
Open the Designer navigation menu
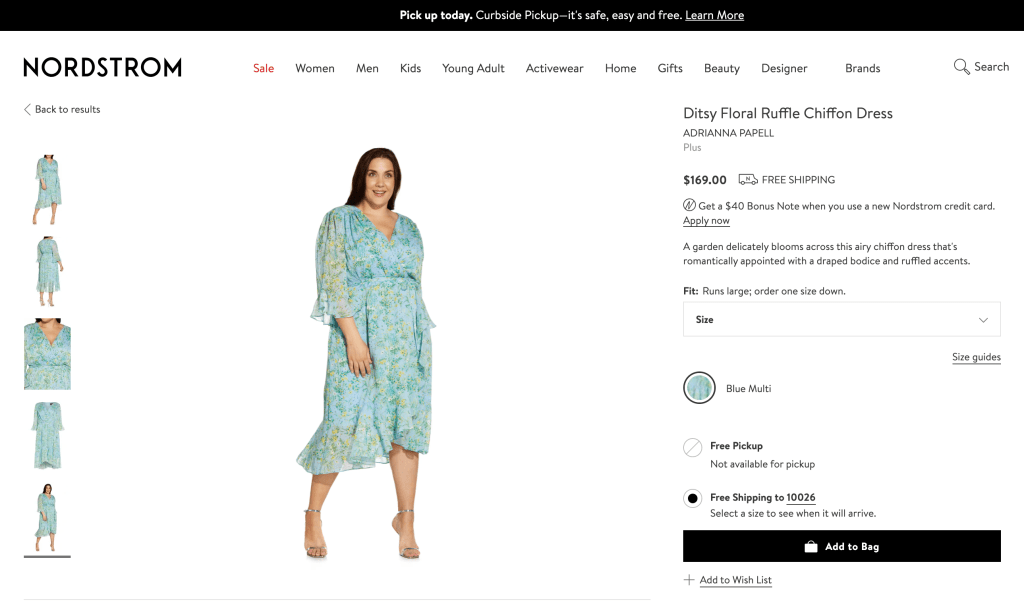[784, 68]
